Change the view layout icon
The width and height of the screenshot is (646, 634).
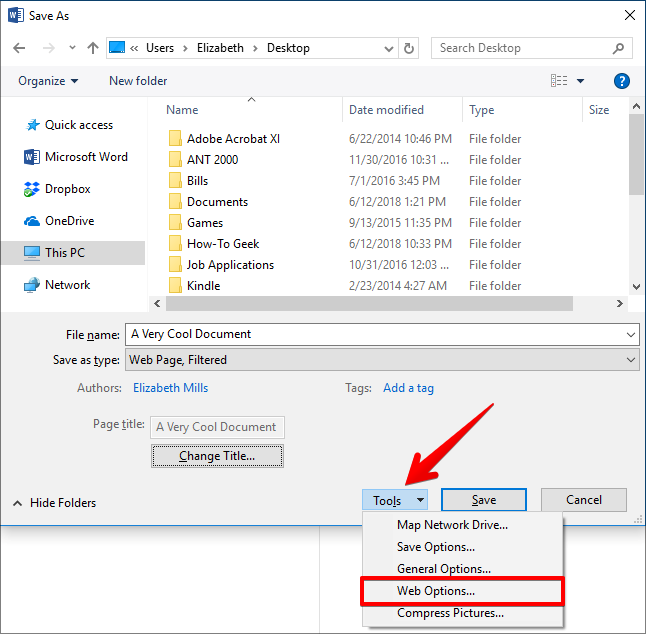[x=560, y=81]
